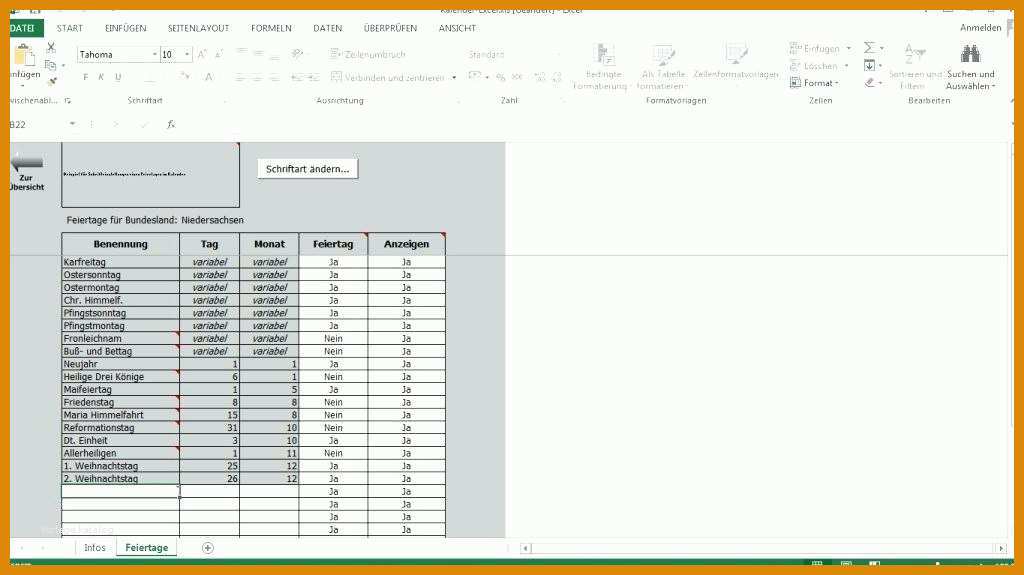Click the fill down arrow icon
The height and width of the screenshot is (575, 1024).
[869, 65]
